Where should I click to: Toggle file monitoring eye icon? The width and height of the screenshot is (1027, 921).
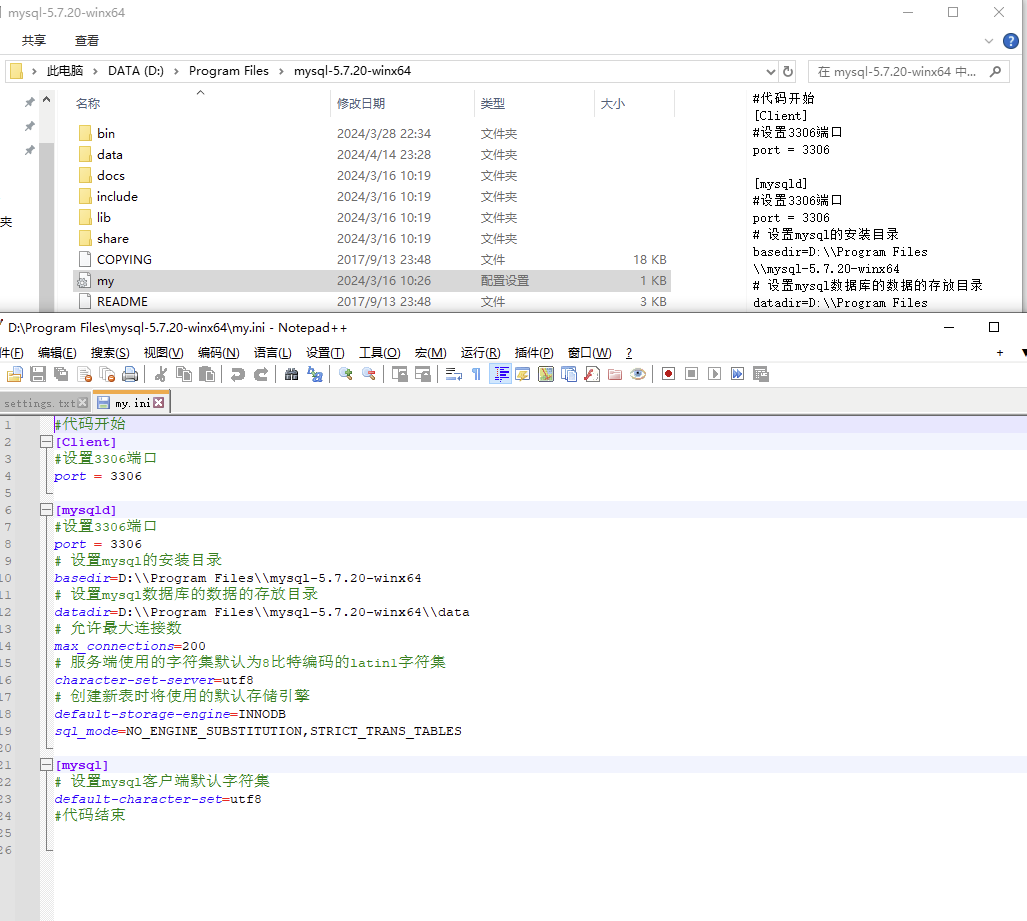point(638,374)
